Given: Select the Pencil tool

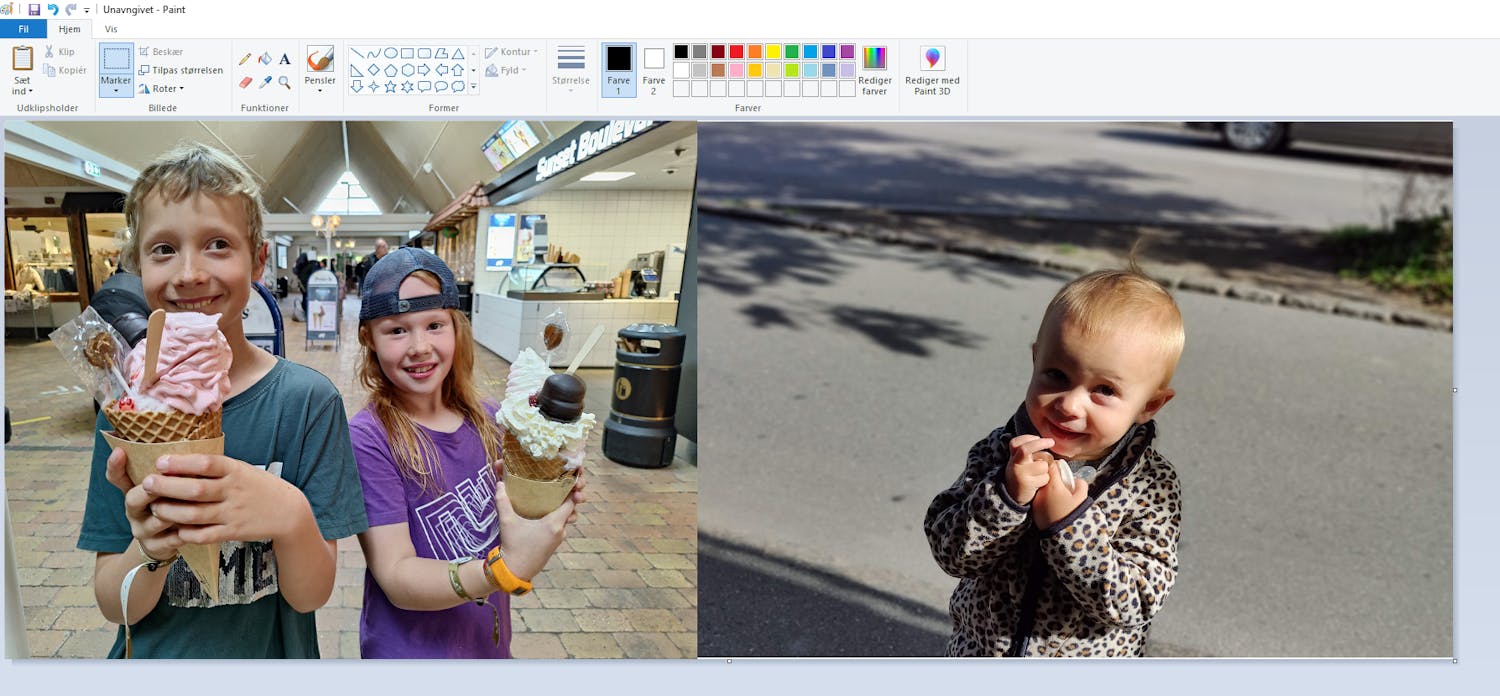Looking at the screenshot, I should click(x=243, y=58).
